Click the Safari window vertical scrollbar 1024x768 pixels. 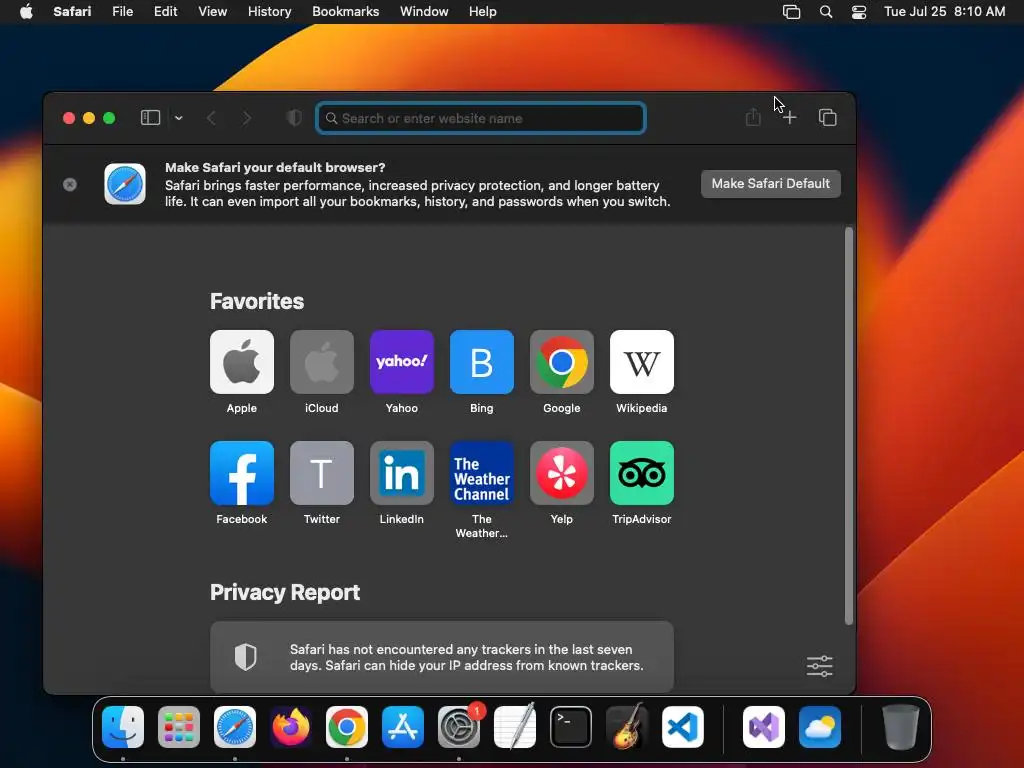coord(849,426)
